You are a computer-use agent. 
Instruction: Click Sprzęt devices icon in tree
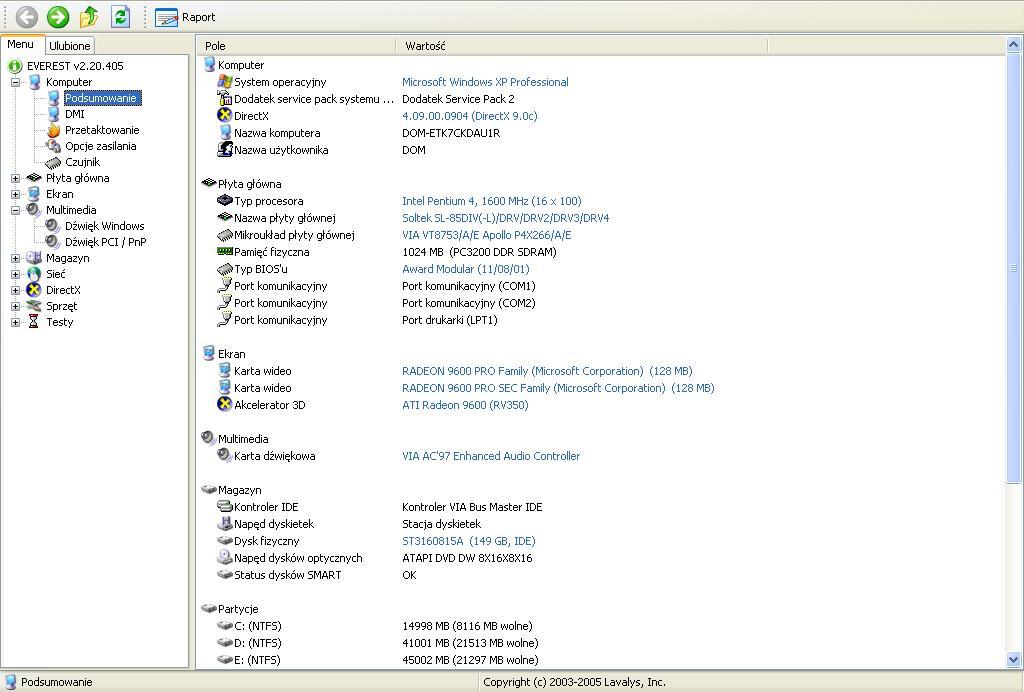click(x=34, y=306)
